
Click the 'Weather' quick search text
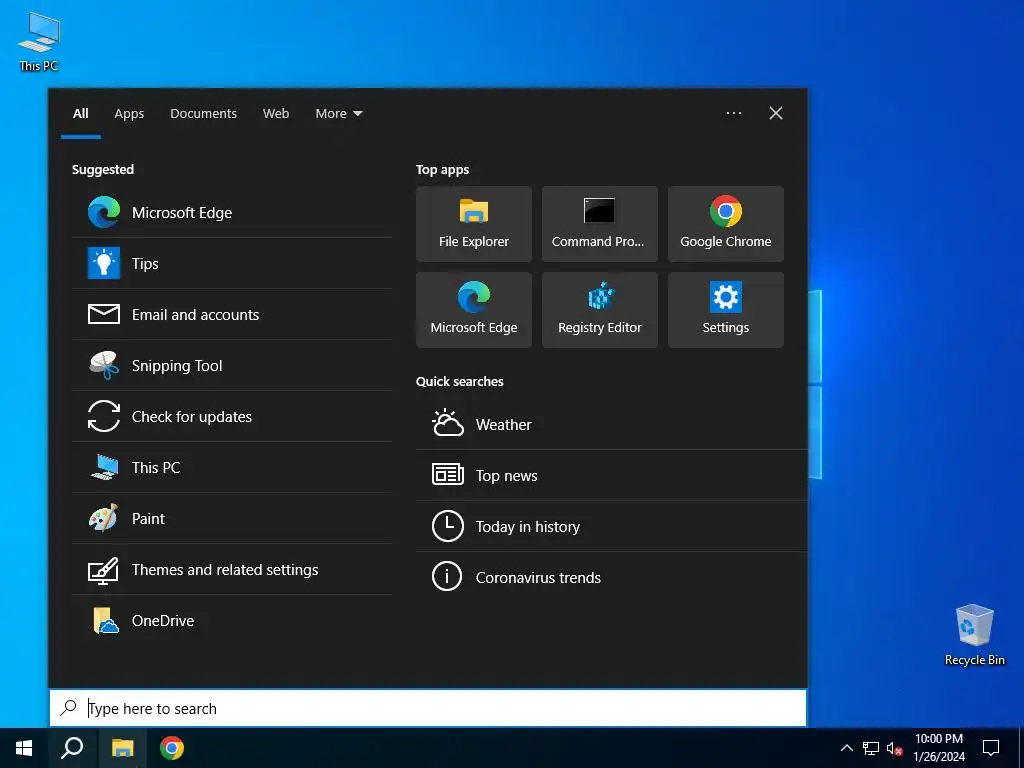coord(504,424)
